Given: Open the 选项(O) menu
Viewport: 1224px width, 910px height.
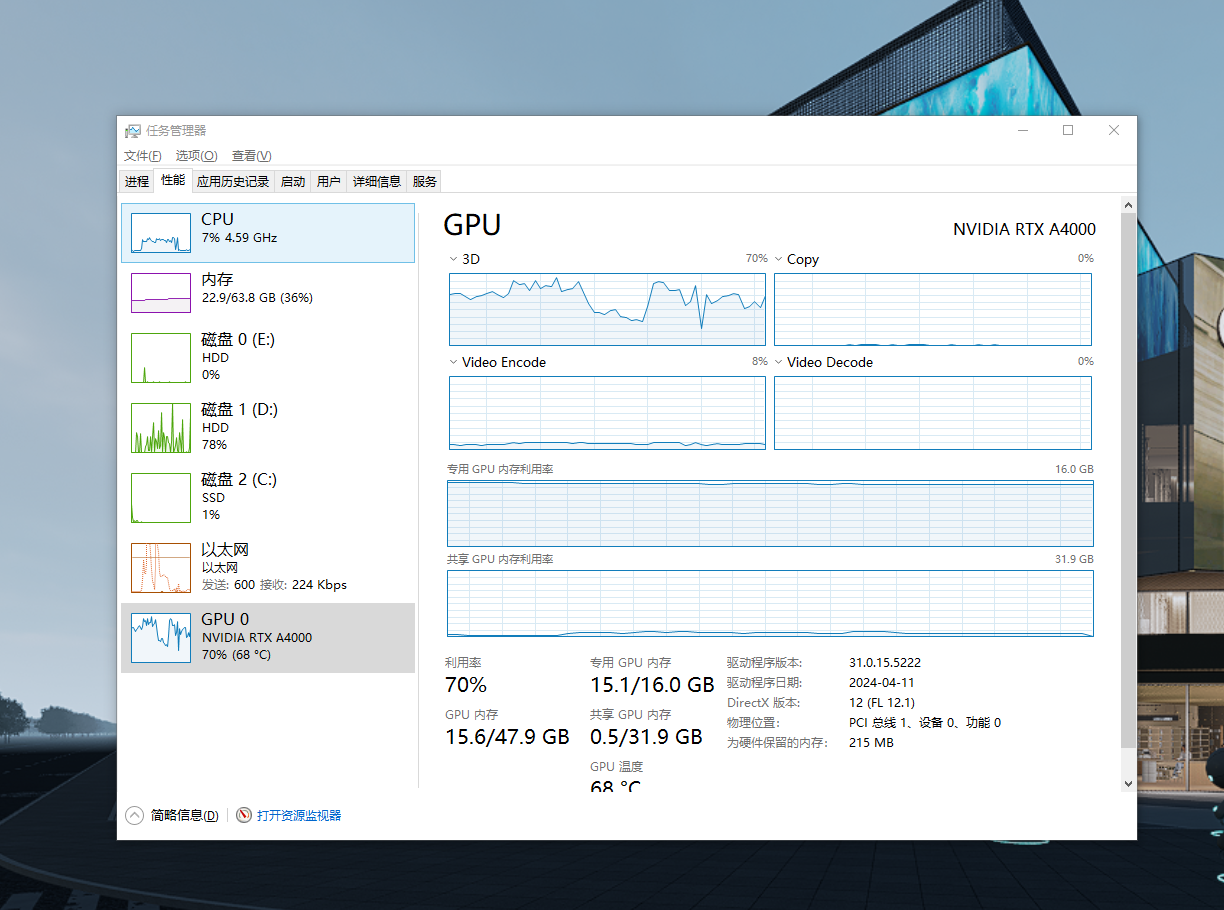Looking at the screenshot, I should pyautogui.click(x=196, y=156).
